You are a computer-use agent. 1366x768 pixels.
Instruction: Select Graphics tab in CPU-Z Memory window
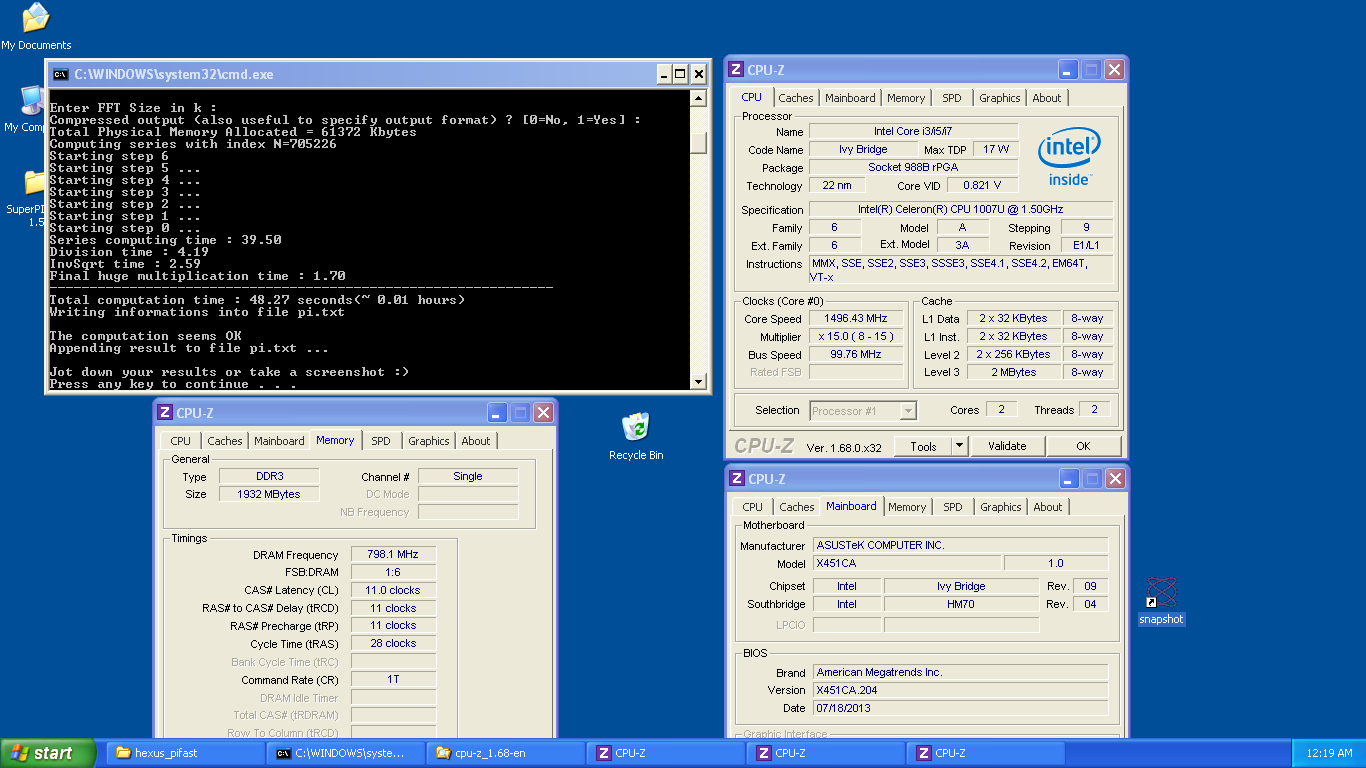[x=428, y=441]
